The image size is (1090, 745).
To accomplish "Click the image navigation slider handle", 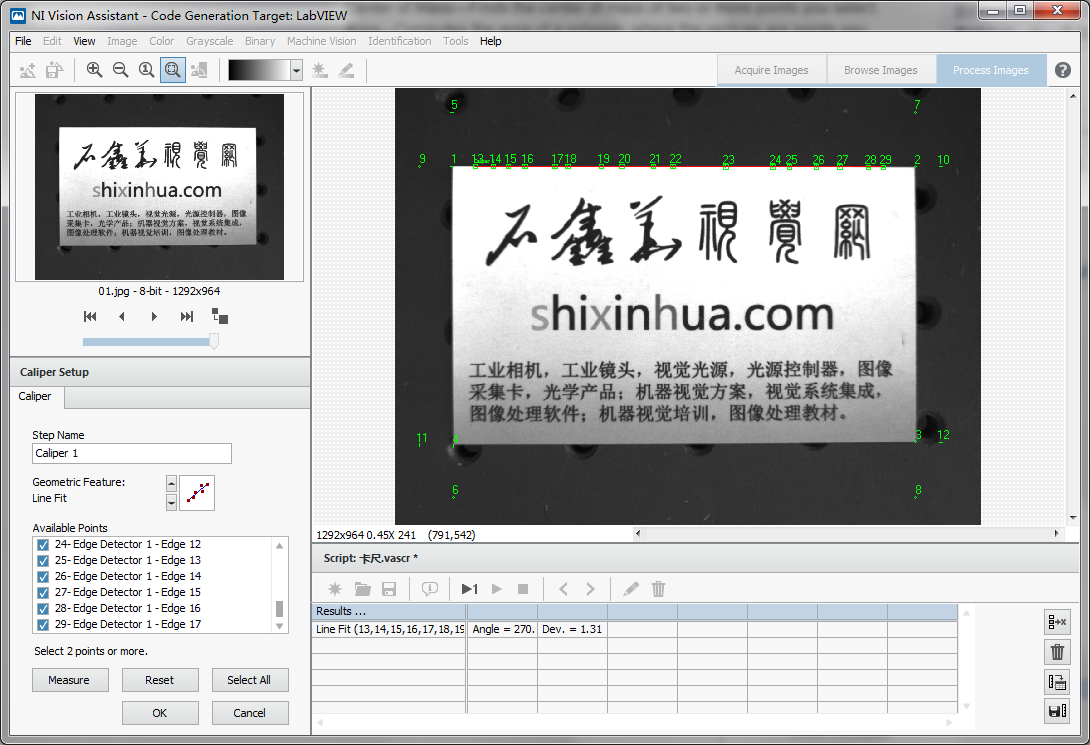I will coord(213,342).
